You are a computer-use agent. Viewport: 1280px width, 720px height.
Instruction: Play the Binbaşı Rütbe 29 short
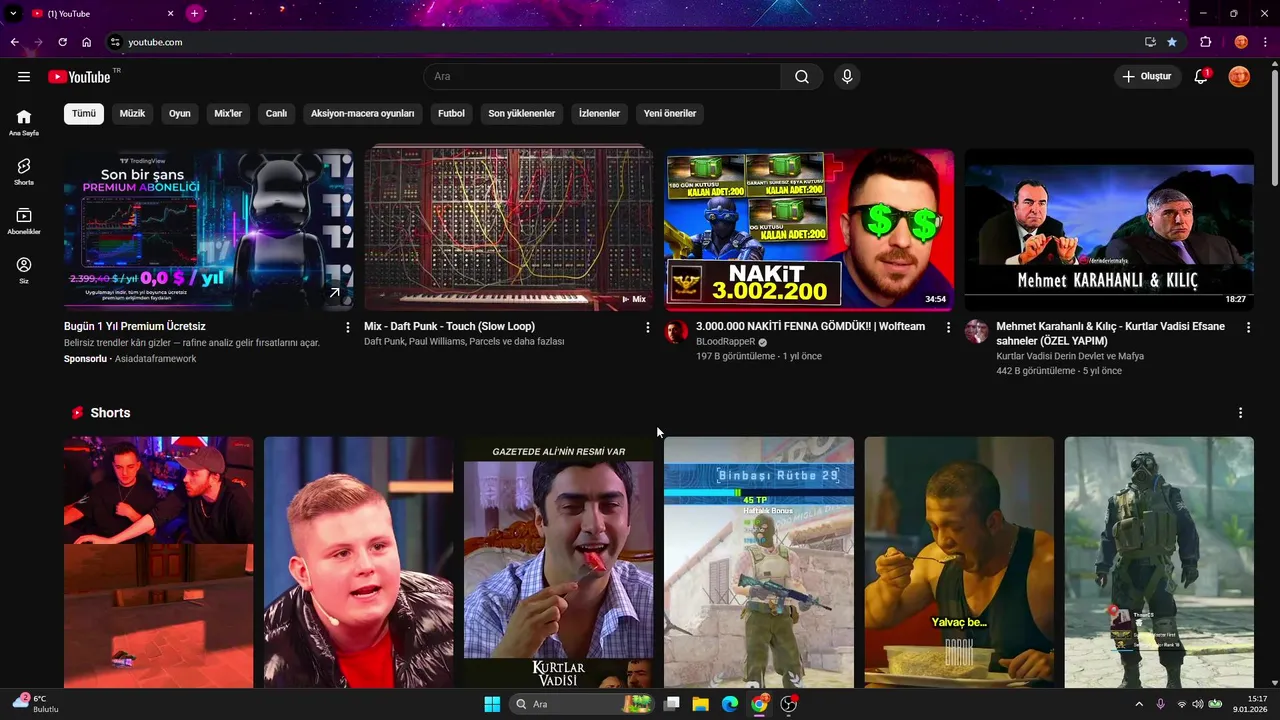[759, 562]
